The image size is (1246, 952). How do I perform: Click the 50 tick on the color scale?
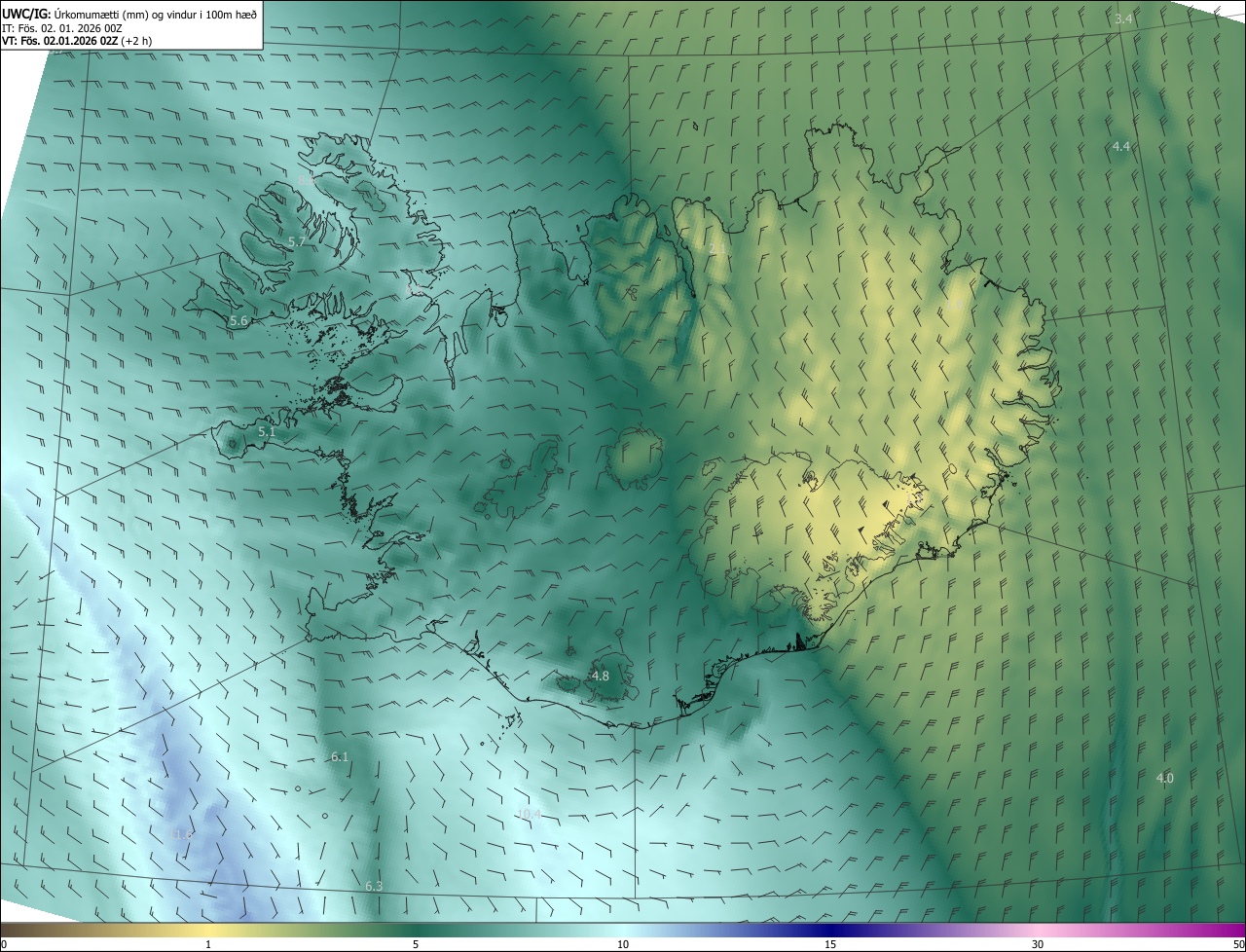pos(1238,944)
